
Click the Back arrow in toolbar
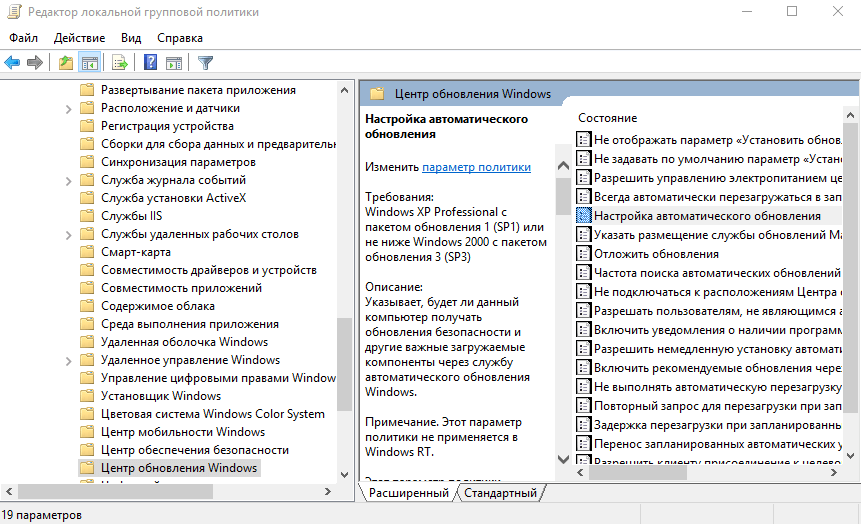coord(12,63)
